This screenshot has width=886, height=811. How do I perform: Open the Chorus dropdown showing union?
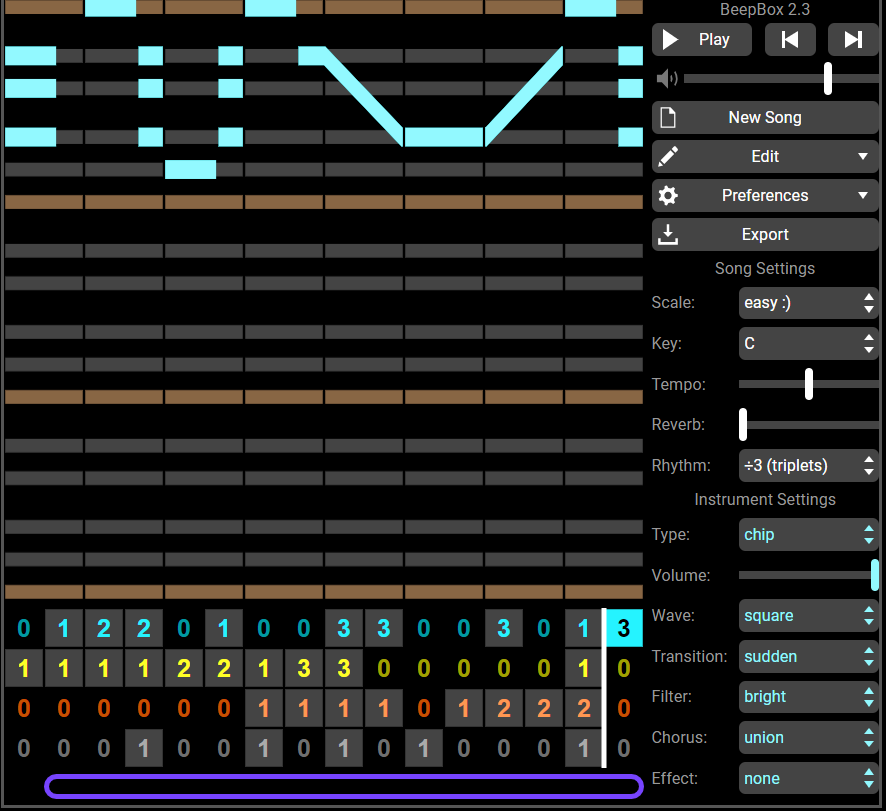coord(808,738)
